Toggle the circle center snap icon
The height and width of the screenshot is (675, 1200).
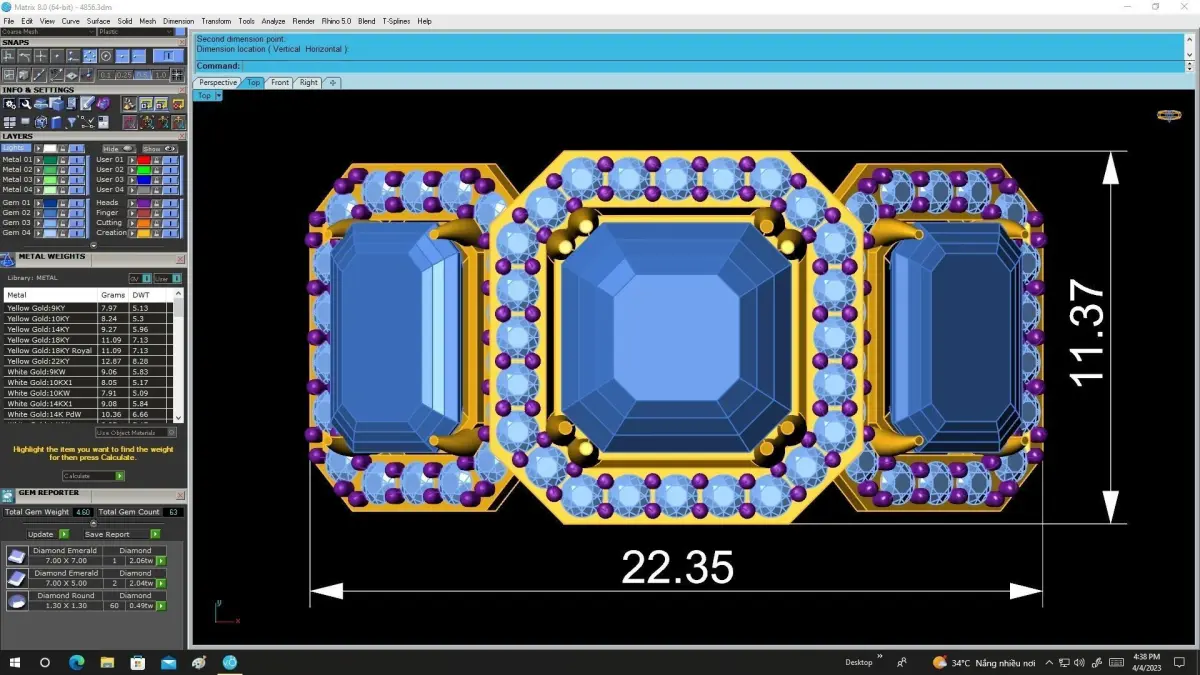[x=106, y=56]
